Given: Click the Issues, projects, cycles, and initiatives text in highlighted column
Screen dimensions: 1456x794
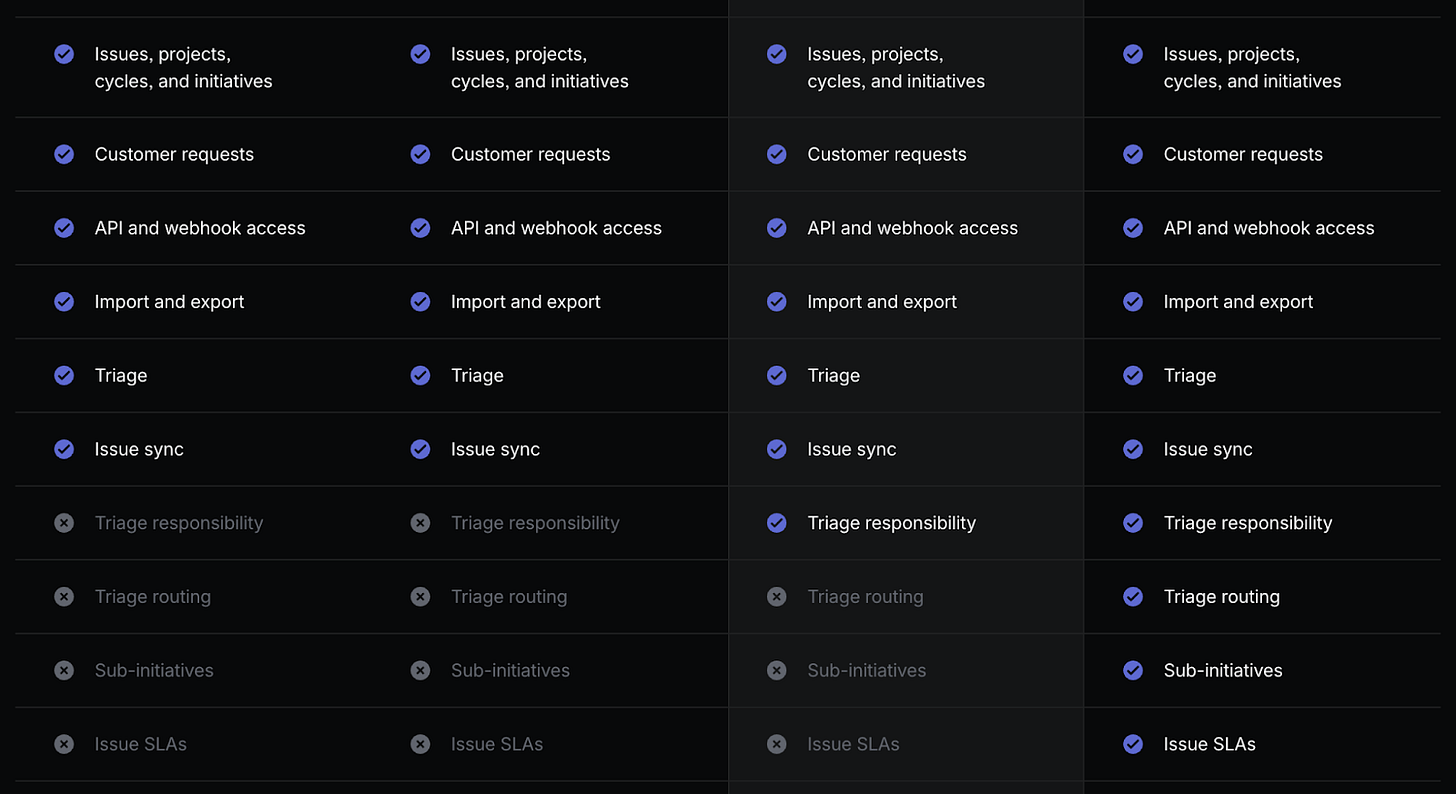Looking at the screenshot, I should point(895,68).
